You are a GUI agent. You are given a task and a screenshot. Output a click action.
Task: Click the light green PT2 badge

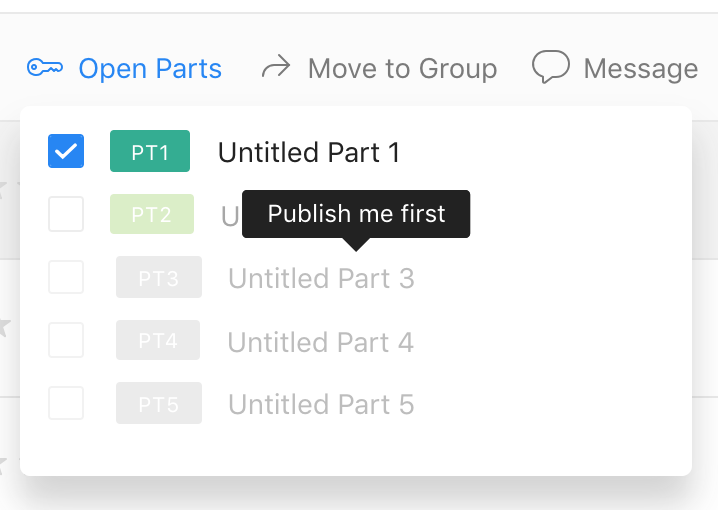[x=152, y=214]
